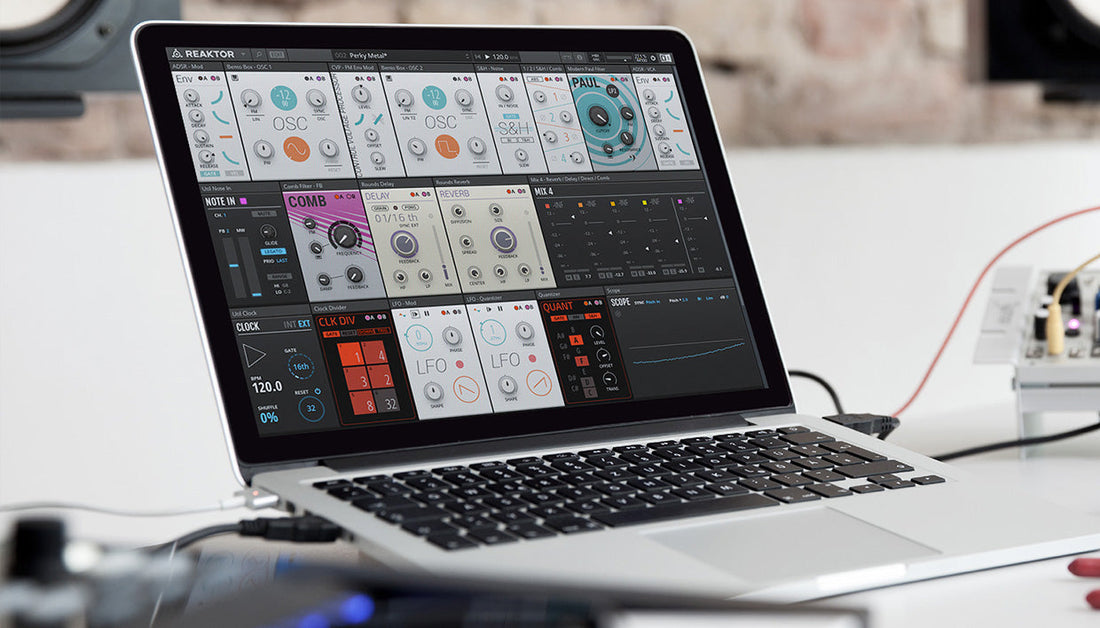Click the ATTACK knob on ADSR-Mod Env

pyautogui.click(x=192, y=97)
